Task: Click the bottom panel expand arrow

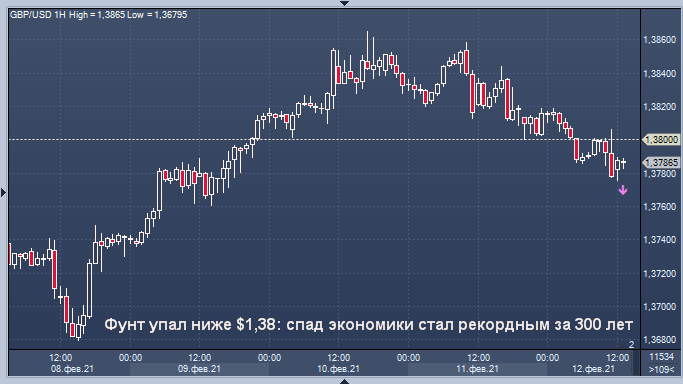Action: pyautogui.click(x=344, y=381)
